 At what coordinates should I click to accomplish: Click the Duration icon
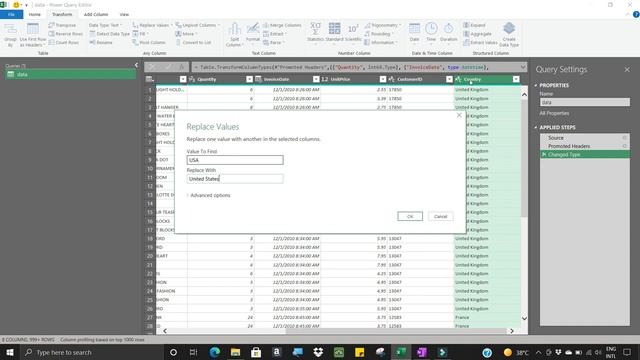pos(449,33)
